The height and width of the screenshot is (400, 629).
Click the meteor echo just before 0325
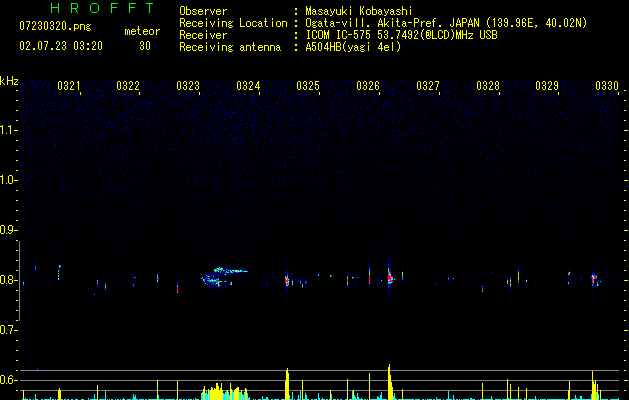pos(287,280)
